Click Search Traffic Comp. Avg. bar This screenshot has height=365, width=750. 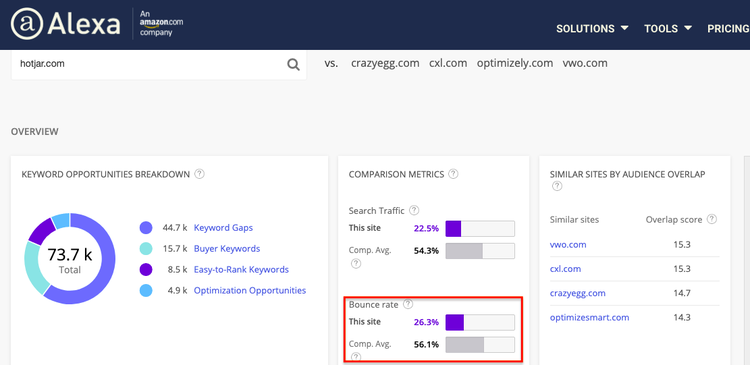click(x=480, y=251)
